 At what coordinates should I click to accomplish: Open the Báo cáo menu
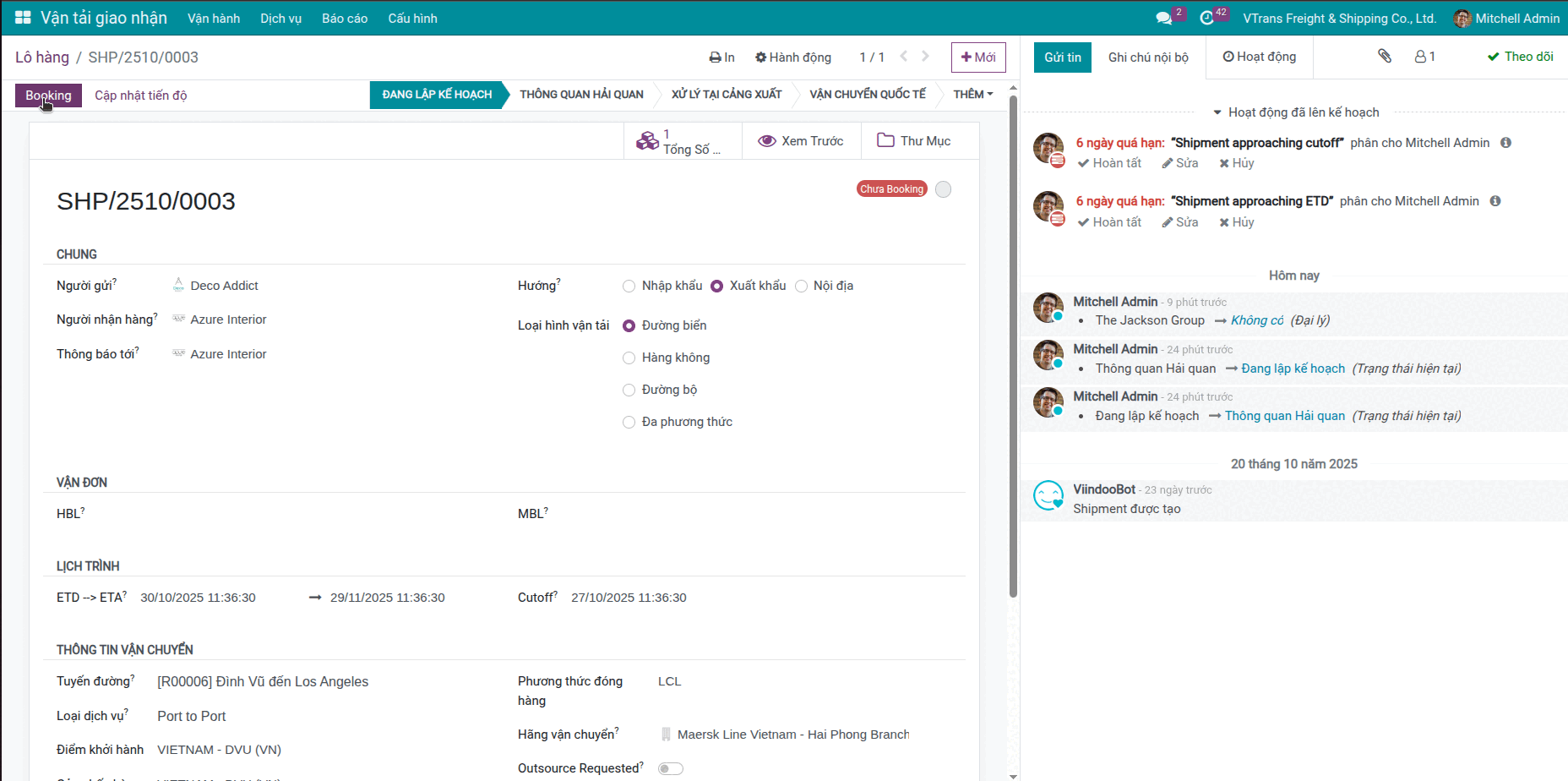coord(344,19)
